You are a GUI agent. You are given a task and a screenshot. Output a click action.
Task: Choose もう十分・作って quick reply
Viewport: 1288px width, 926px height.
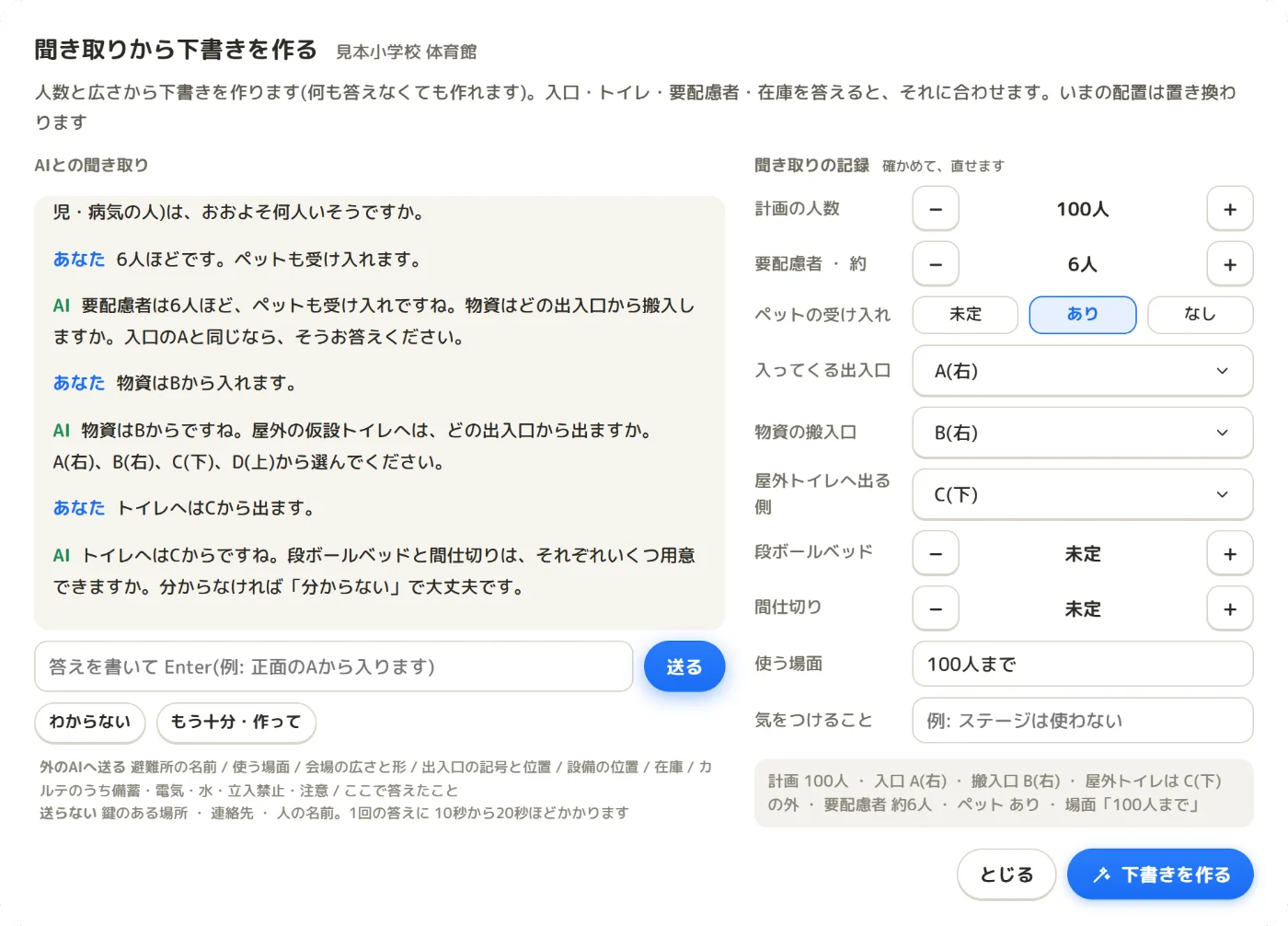pyautogui.click(x=236, y=722)
